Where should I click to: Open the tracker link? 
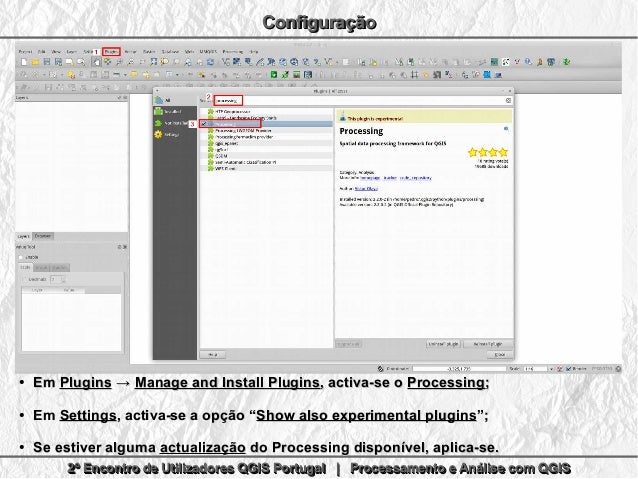[390, 178]
